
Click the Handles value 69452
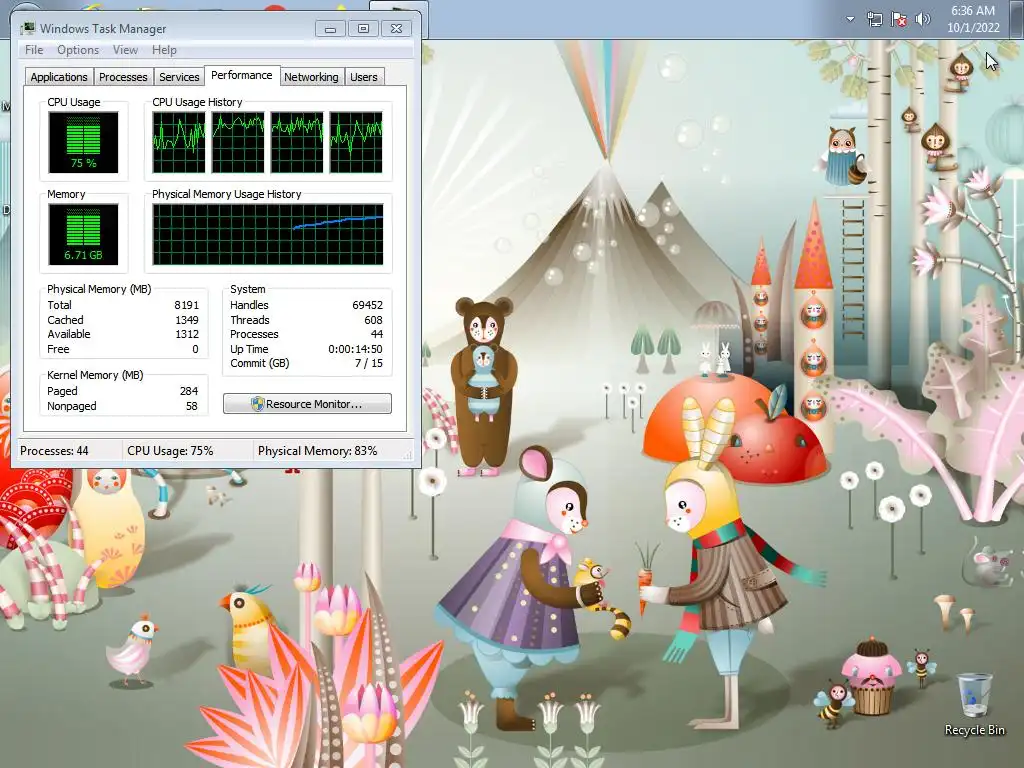367,305
